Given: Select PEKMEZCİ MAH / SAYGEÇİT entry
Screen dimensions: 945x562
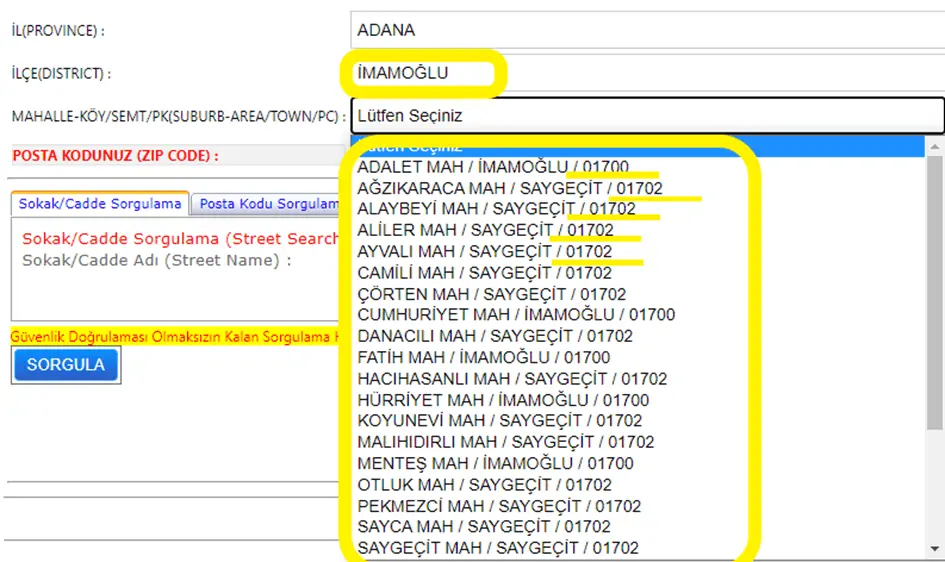Looking at the screenshot, I should pyautogui.click(x=499, y=506).
